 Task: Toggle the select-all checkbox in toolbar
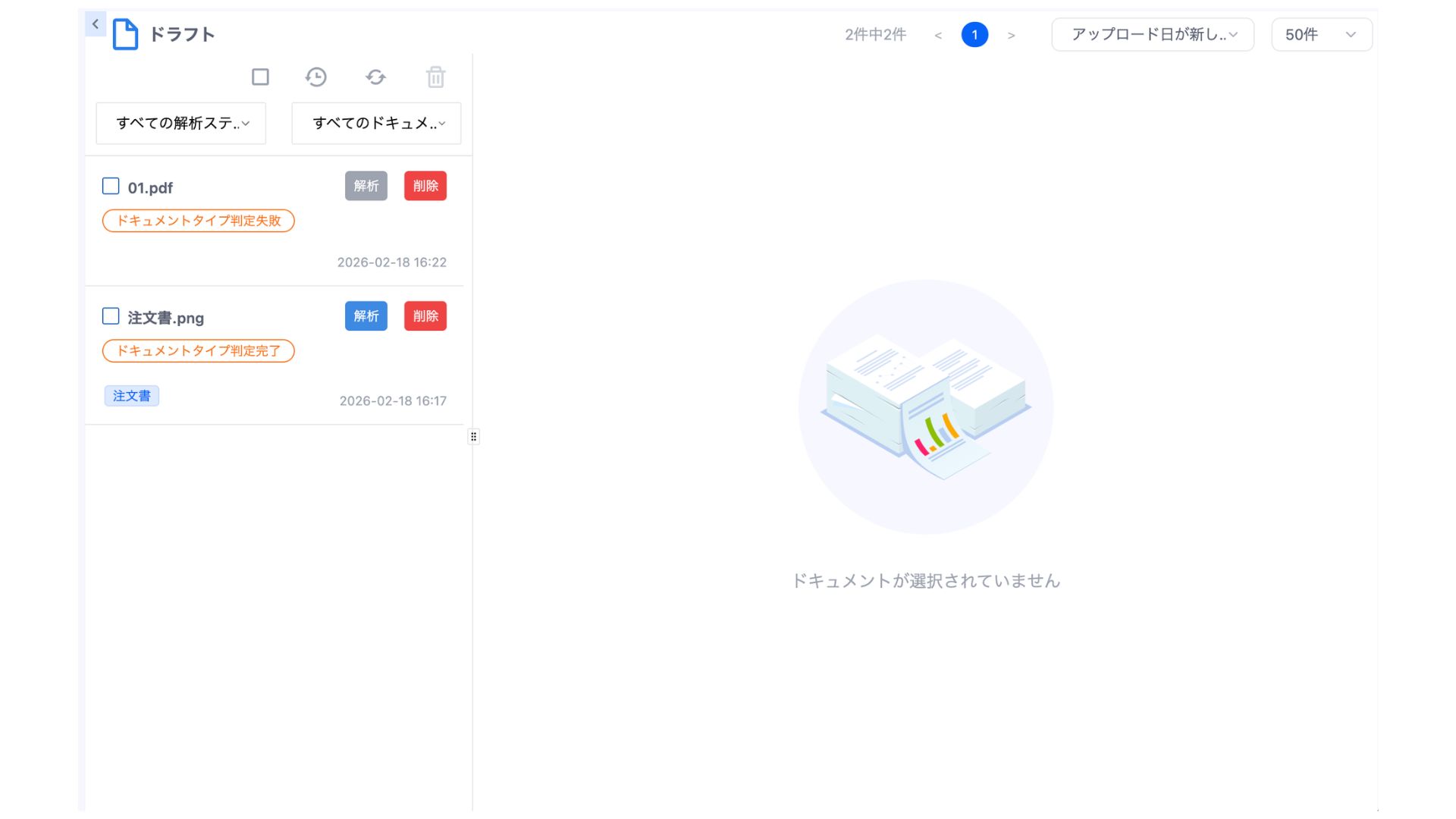point(260,77)
